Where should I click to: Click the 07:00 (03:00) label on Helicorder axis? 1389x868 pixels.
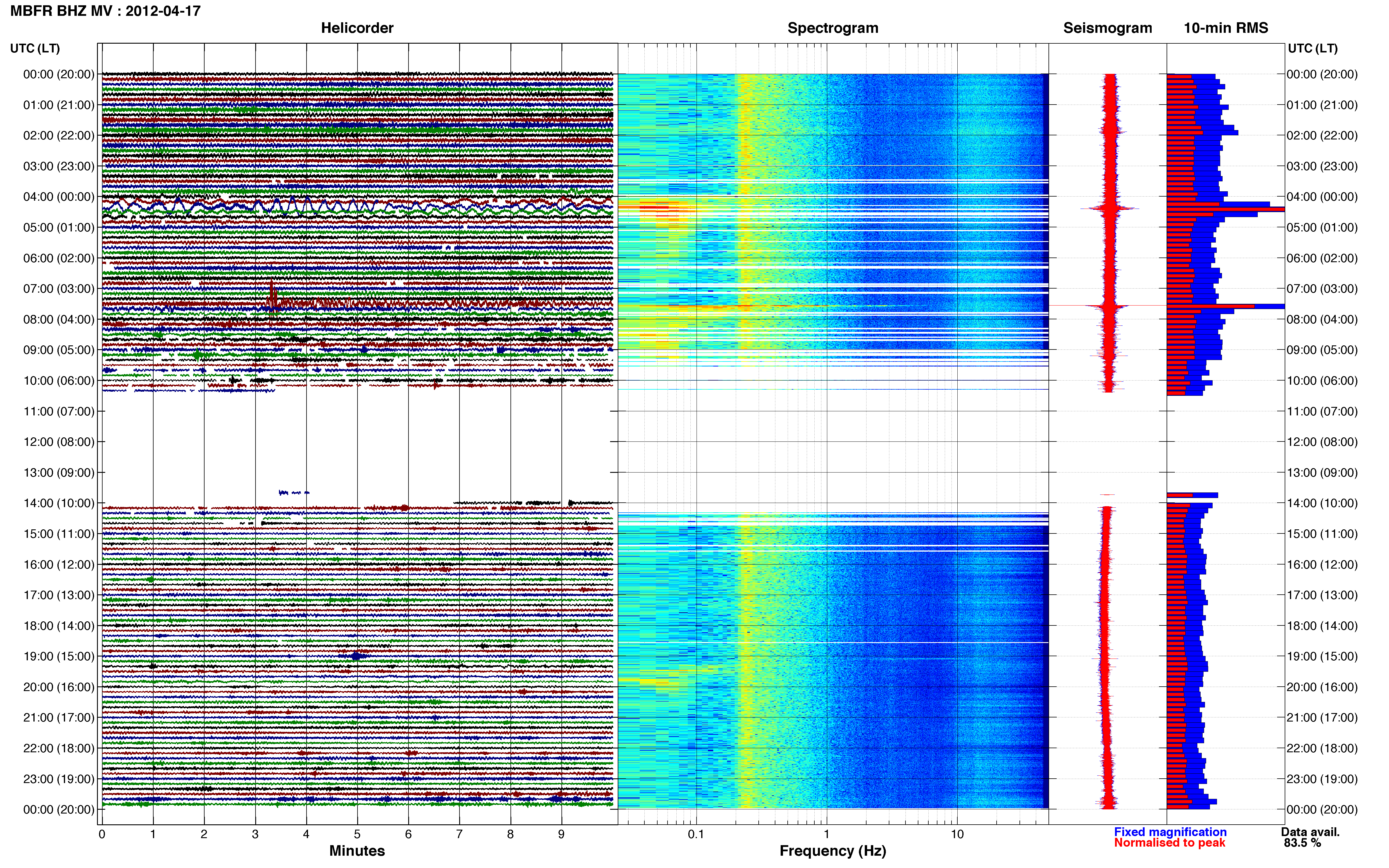(59, 289)
